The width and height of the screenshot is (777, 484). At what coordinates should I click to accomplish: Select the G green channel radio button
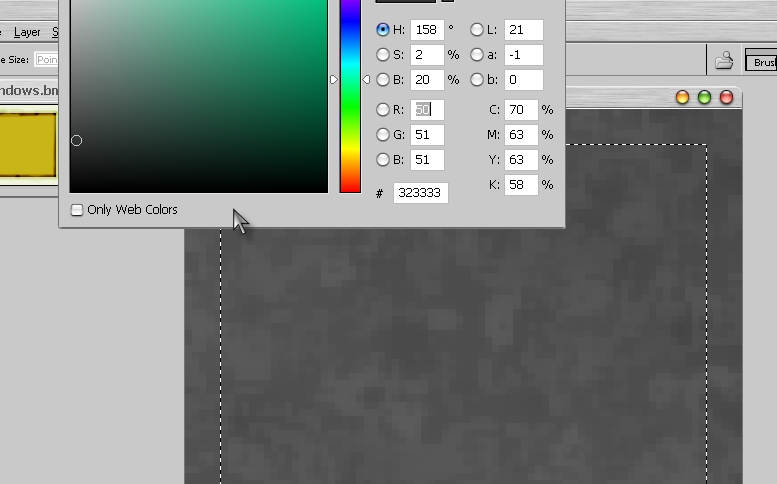[x=383, y=135]
